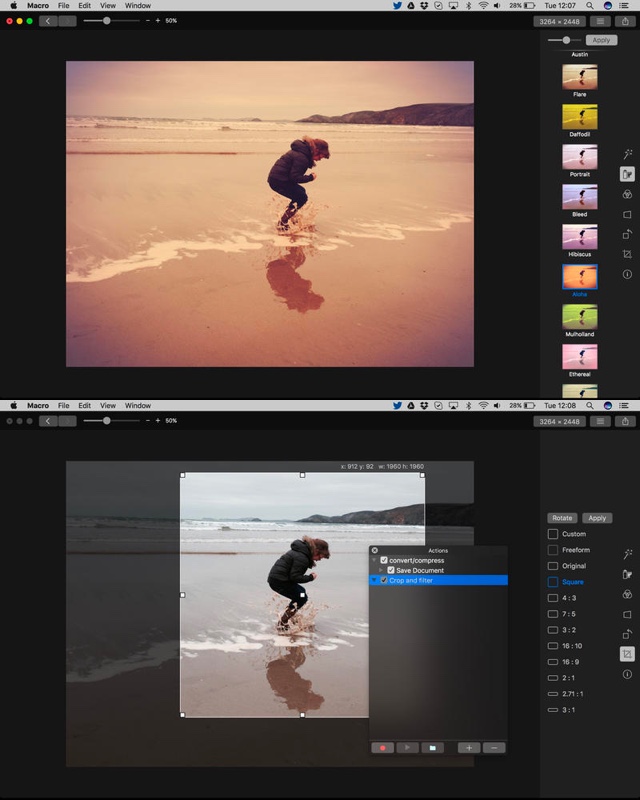This screenshot has width=640, height=800.
Task: Open color circles tool in lower window
Action: (x=627, y=594)
